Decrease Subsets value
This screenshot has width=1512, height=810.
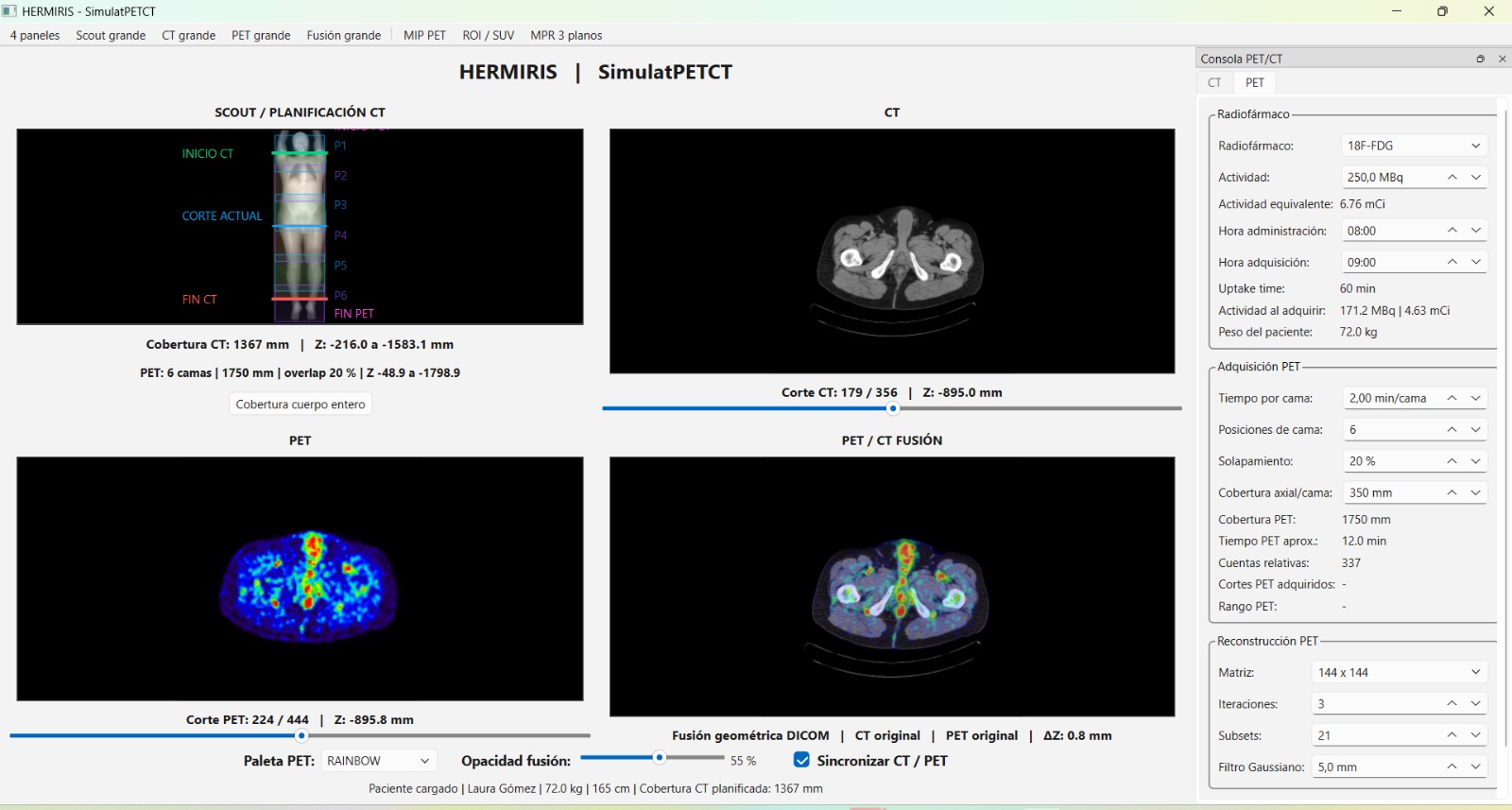click(1476, 735)
